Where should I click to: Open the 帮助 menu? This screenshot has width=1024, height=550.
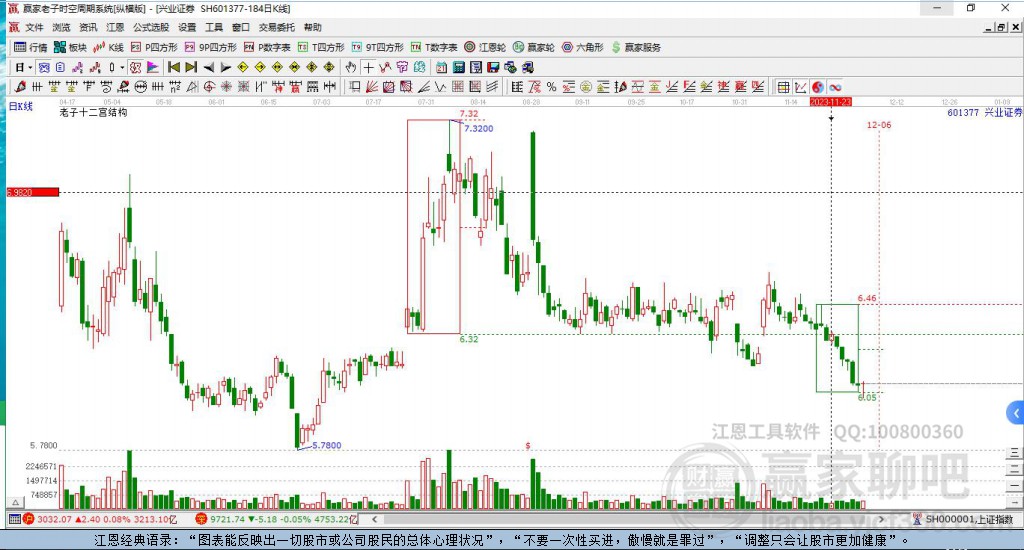312,27
